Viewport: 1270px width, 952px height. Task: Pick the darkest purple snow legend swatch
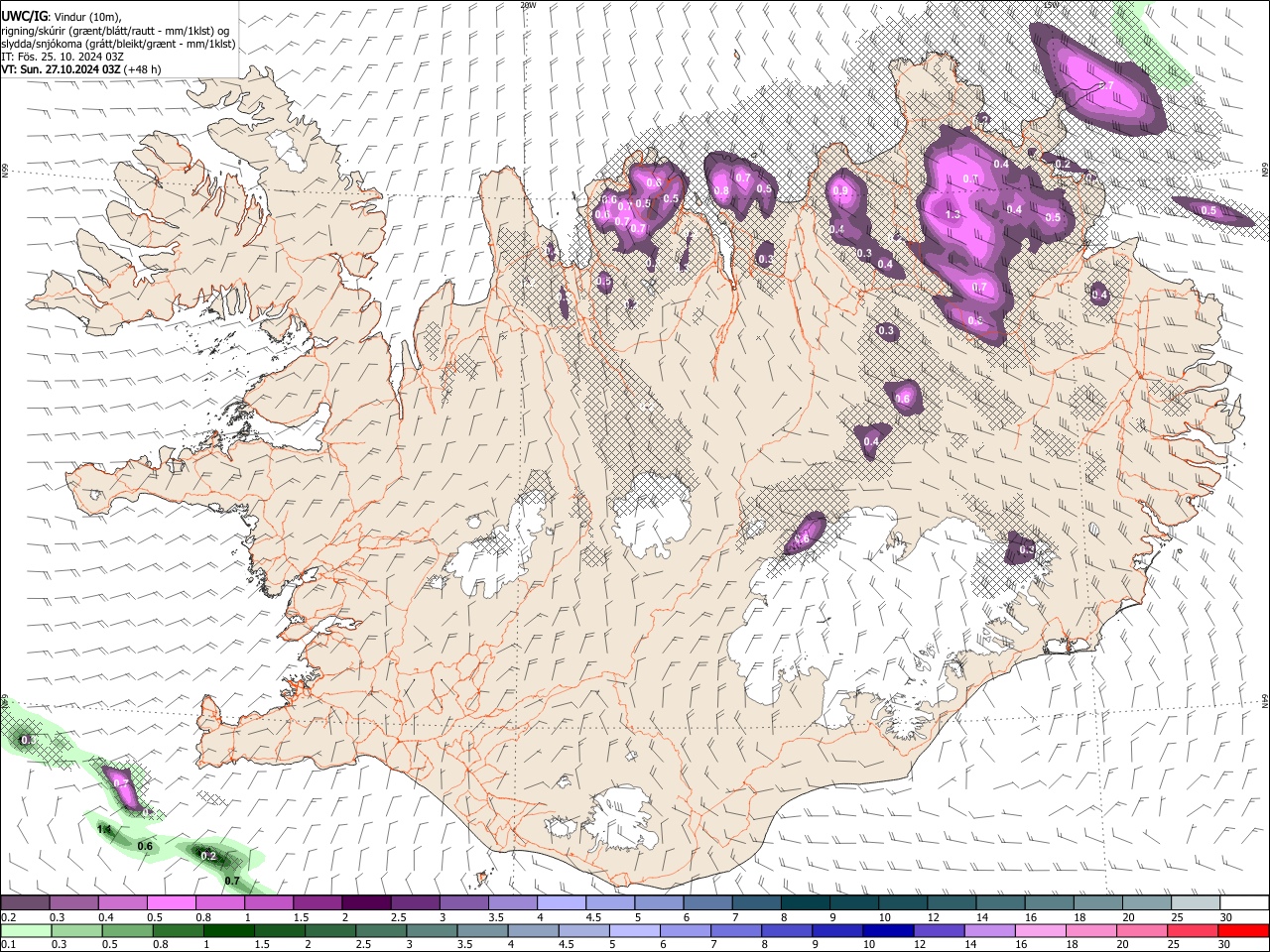[366, 902]
